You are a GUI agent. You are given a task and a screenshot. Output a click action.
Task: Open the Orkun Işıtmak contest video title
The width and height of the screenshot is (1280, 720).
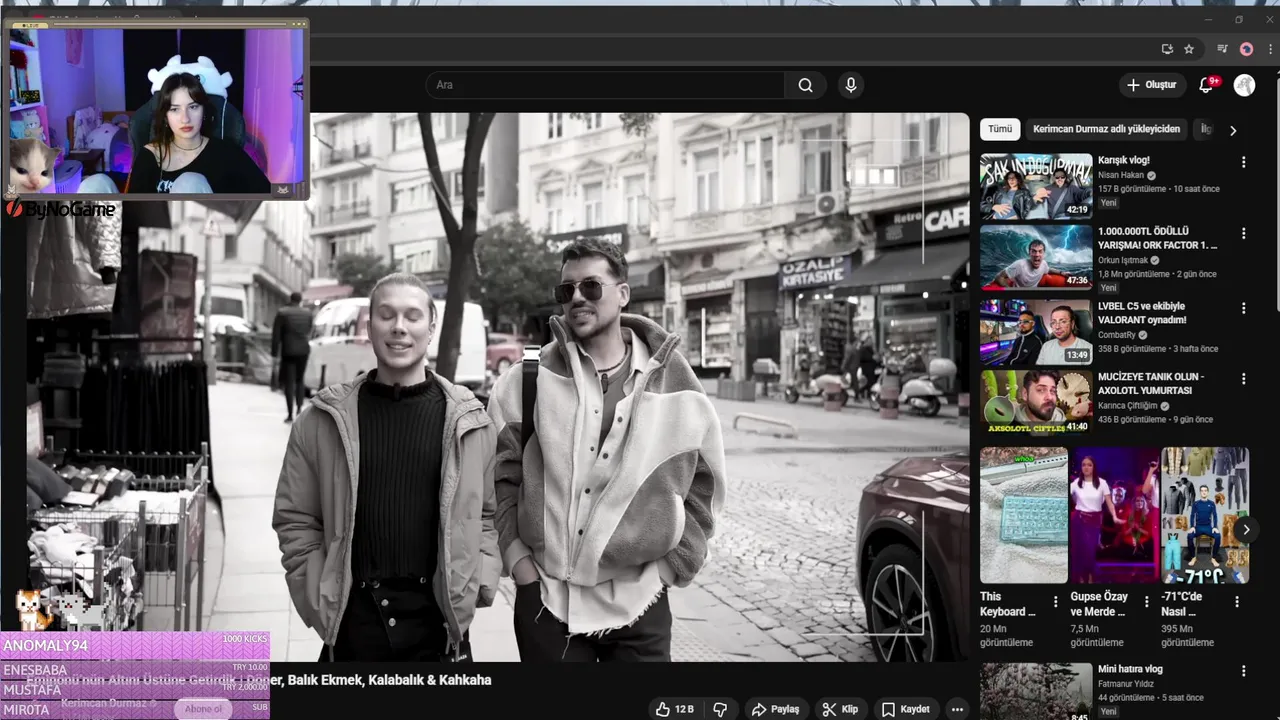pyautogui.click(x=1157, y=238)
